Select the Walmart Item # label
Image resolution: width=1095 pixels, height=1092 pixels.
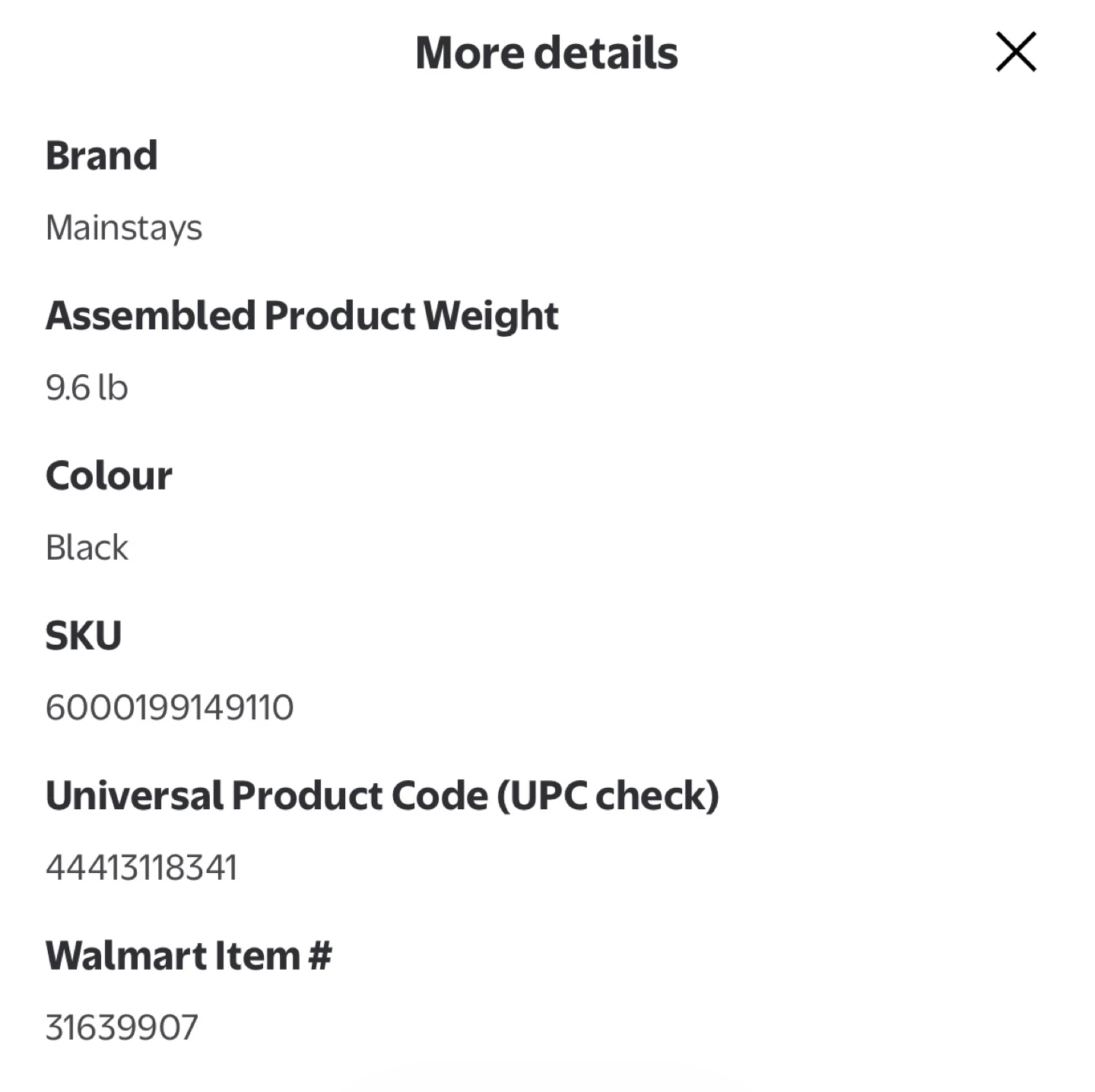189,956
